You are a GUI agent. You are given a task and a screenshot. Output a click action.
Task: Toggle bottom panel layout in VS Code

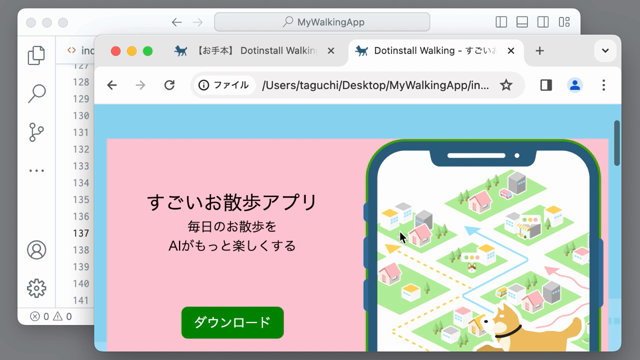point(522,22)
